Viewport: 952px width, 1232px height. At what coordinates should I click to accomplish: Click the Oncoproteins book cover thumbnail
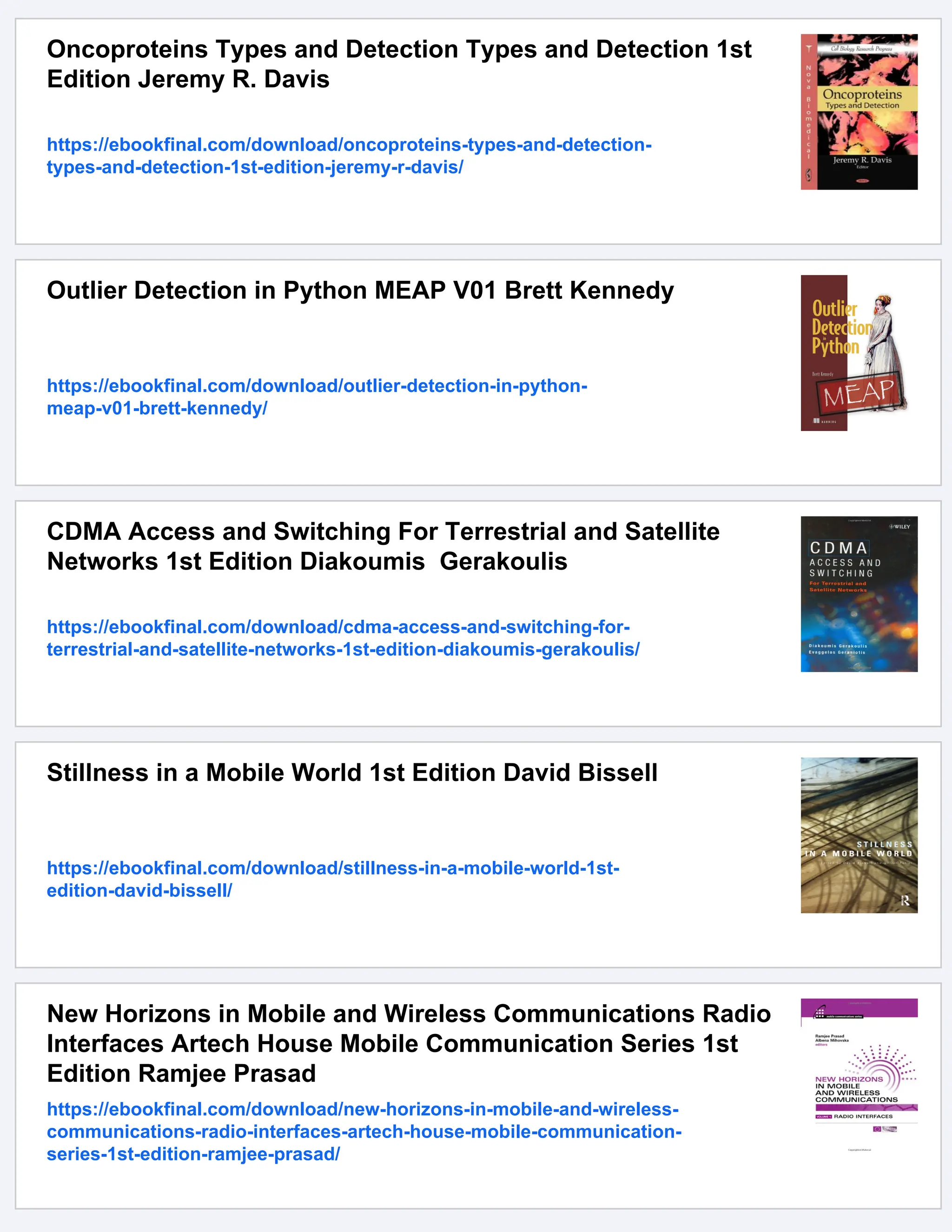pos(859,112)
